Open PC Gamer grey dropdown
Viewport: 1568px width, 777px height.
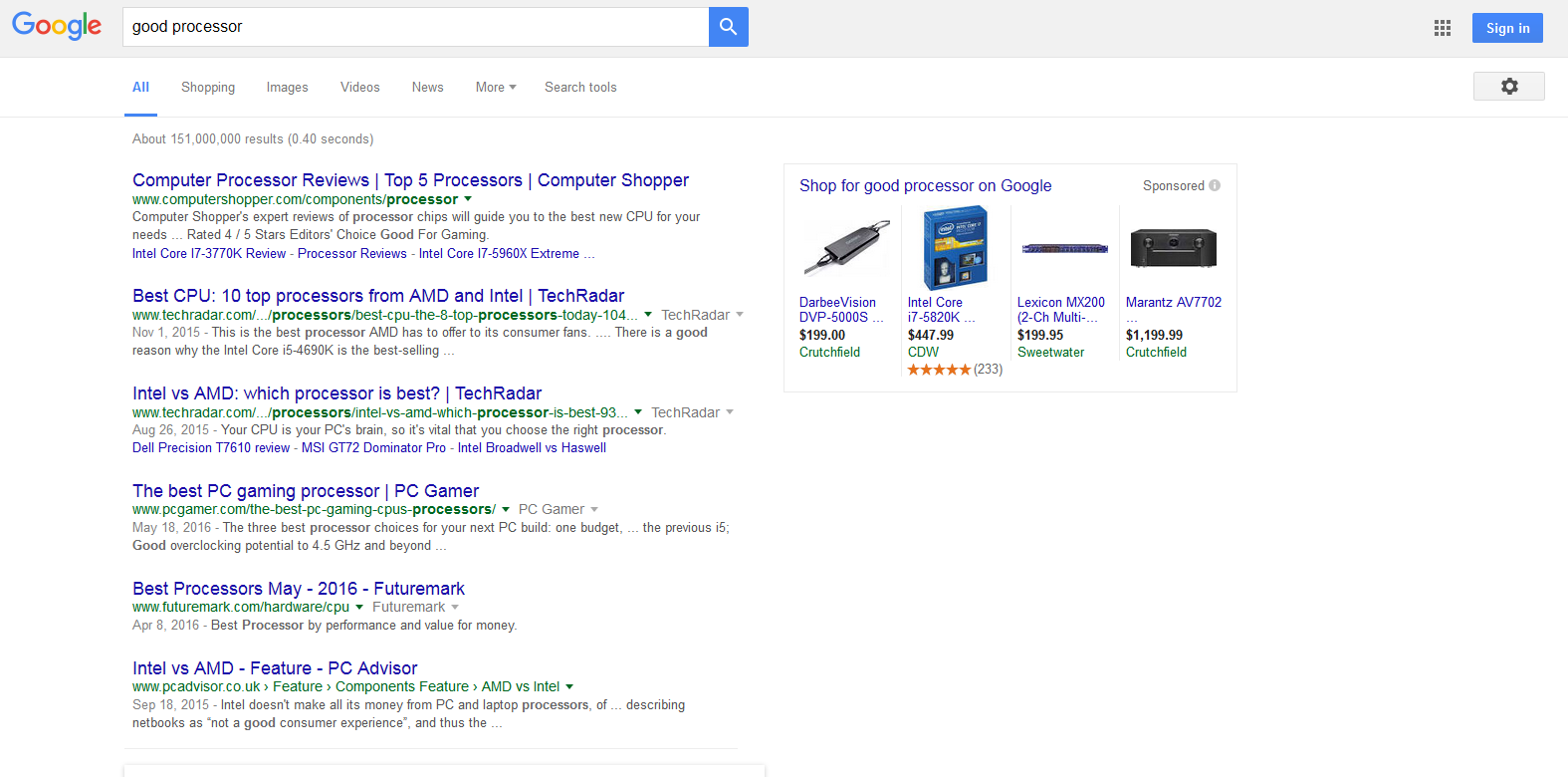(x=559, y=510)
